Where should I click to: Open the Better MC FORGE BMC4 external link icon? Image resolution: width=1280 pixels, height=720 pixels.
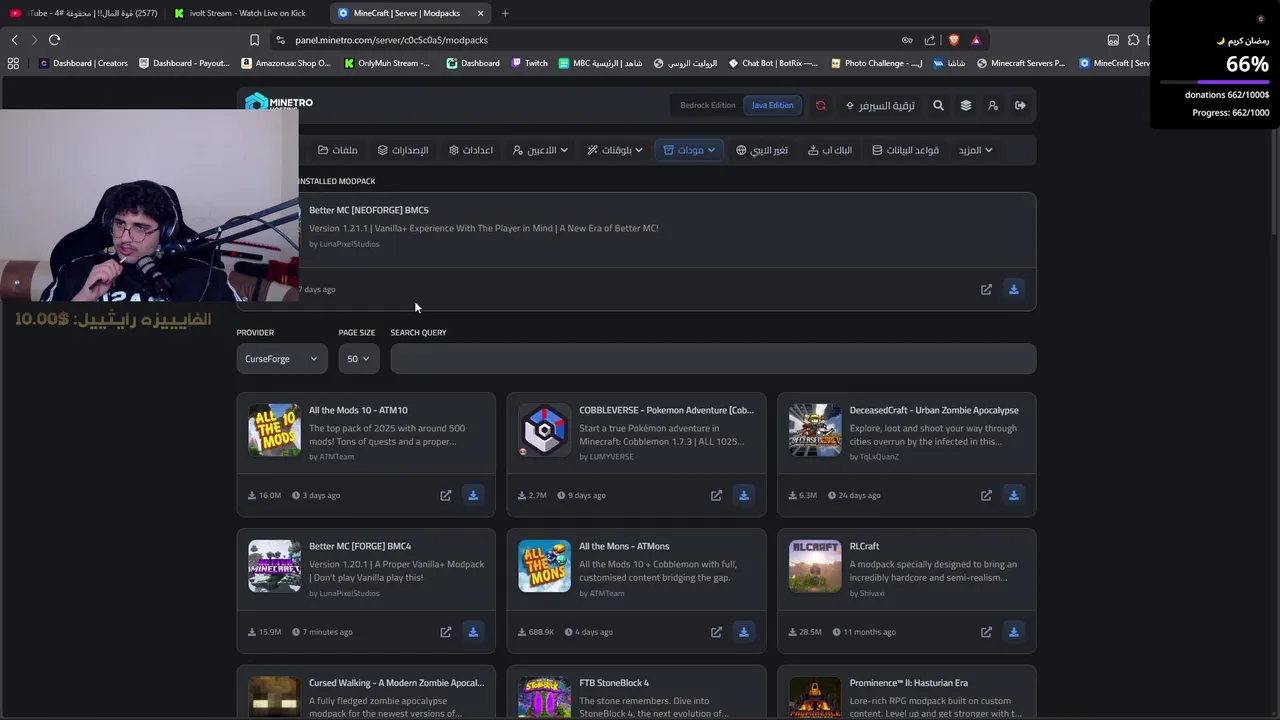click(446, 632)
